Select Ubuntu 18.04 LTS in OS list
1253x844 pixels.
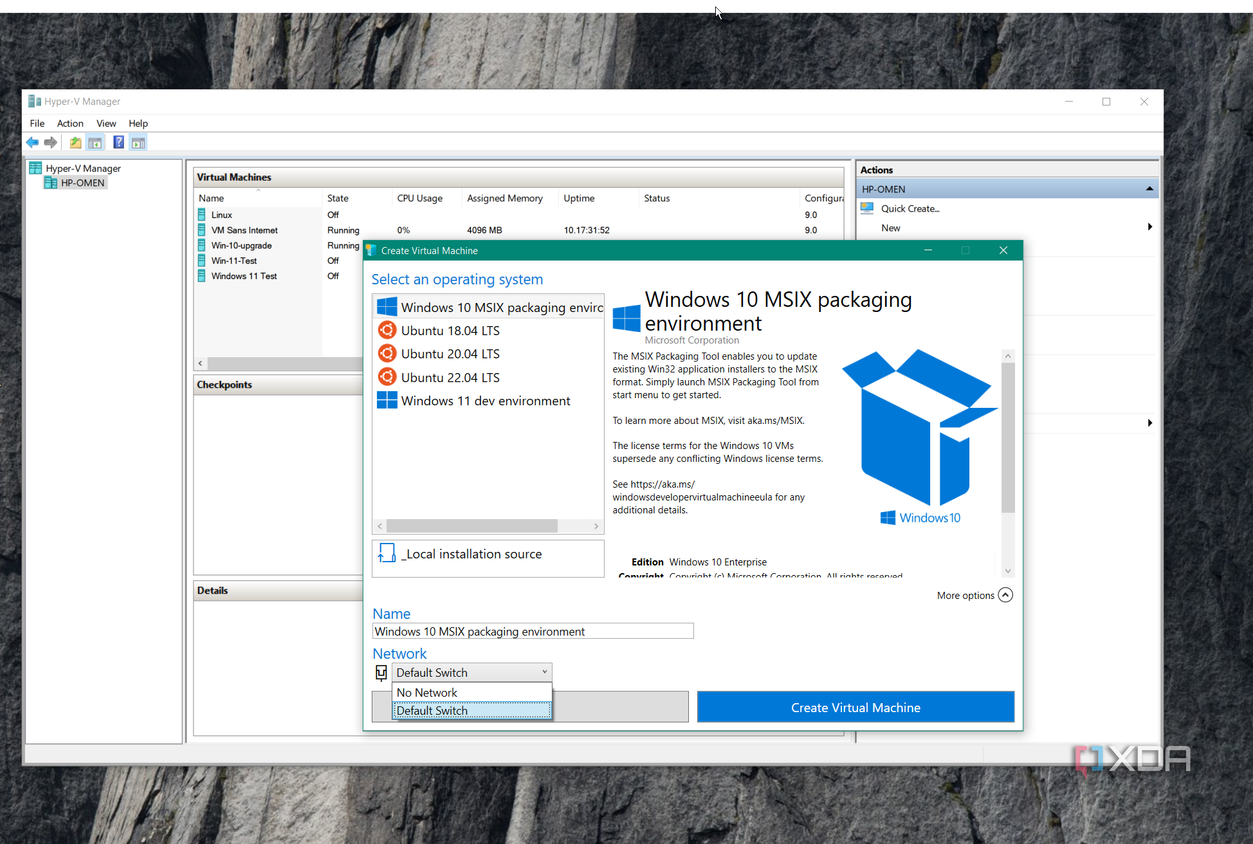click(x=488, y=330)
